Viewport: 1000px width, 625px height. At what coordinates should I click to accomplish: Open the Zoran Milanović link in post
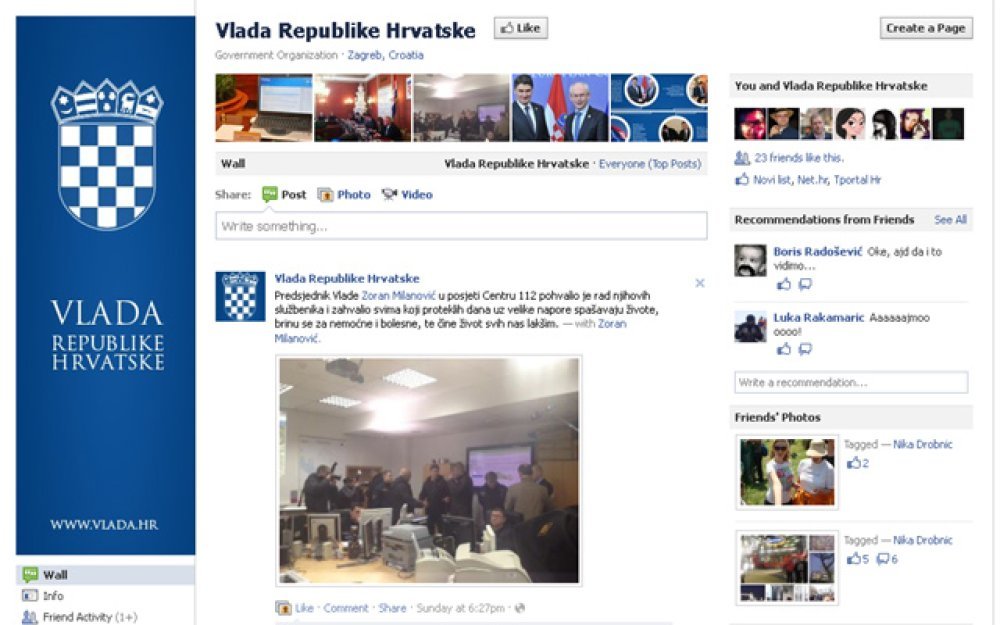[x=398, y=295]
